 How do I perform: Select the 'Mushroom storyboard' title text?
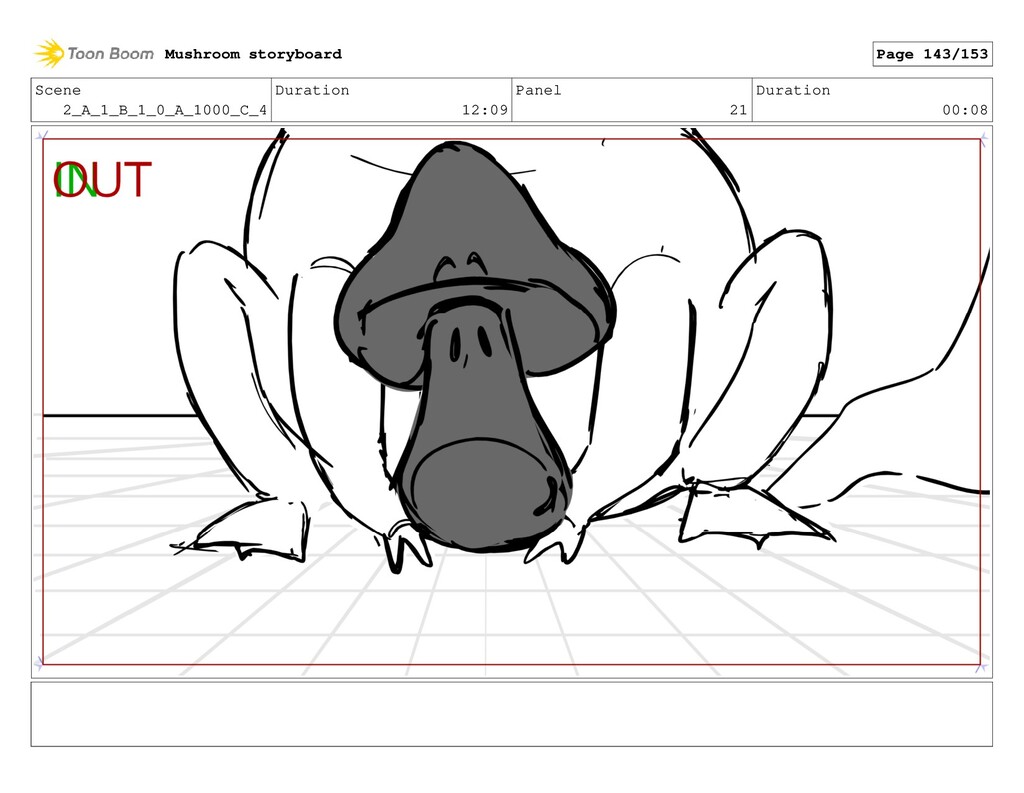pos(253,54)
